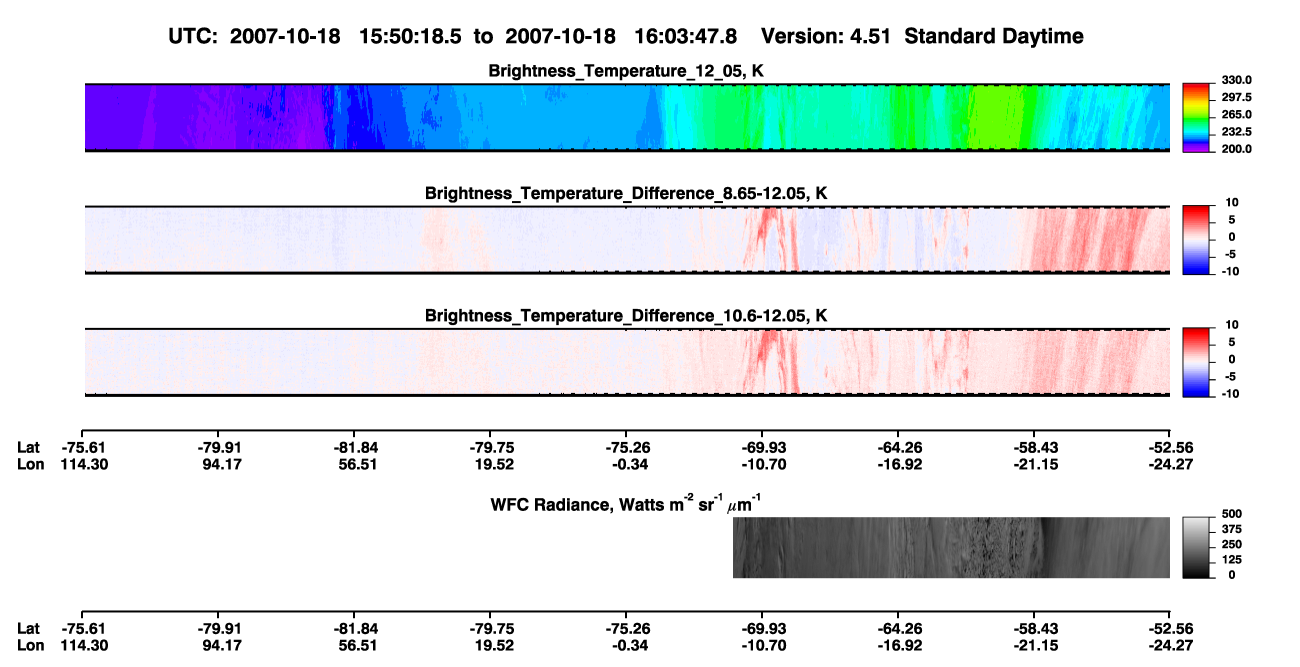Click the red-blue colorbar beside the 10.6-12.05 panel
This screenshot has height=667, width=1300.
[1196, 362]
